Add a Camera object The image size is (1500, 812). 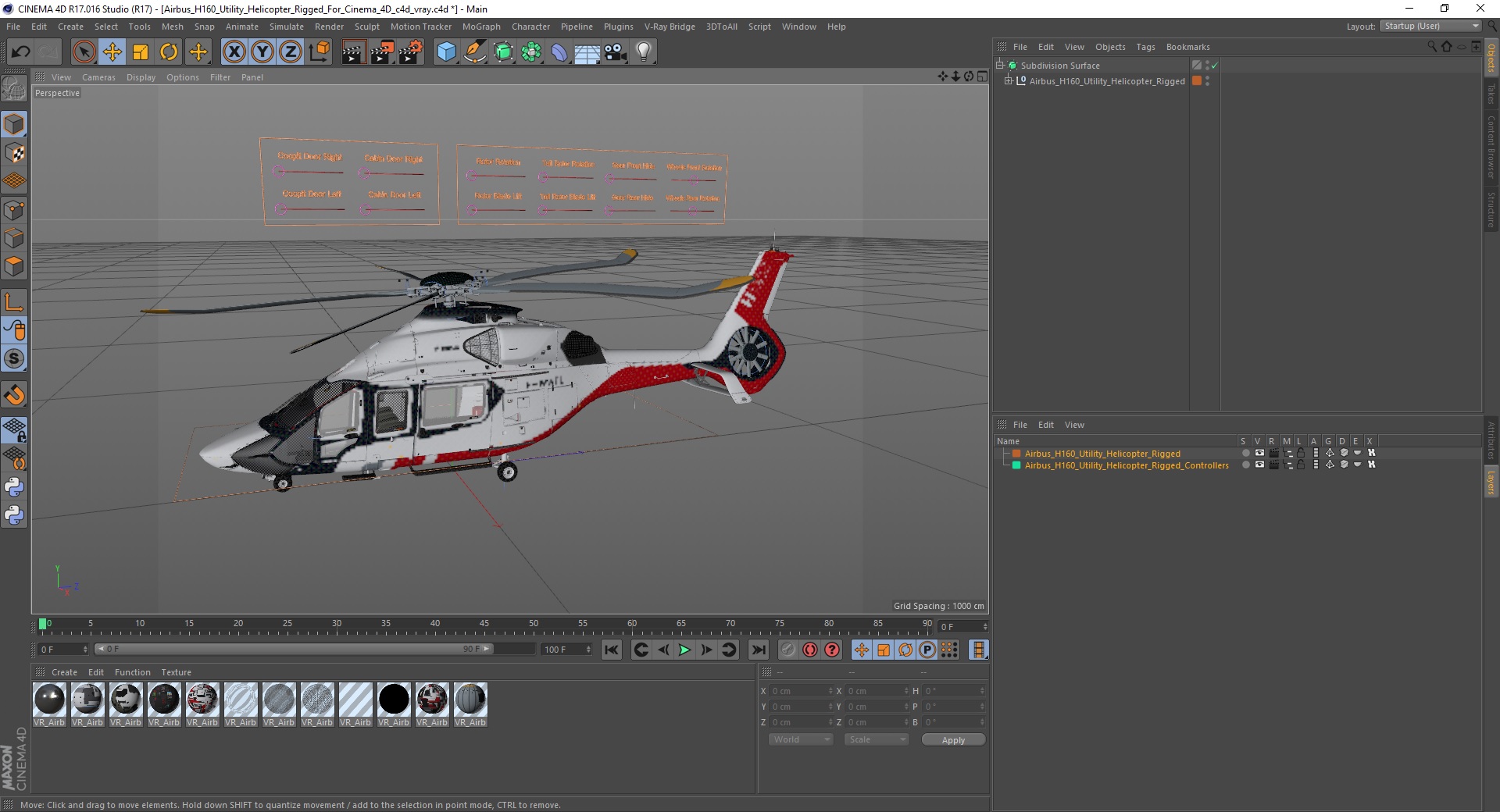click(x=616, y=52)
